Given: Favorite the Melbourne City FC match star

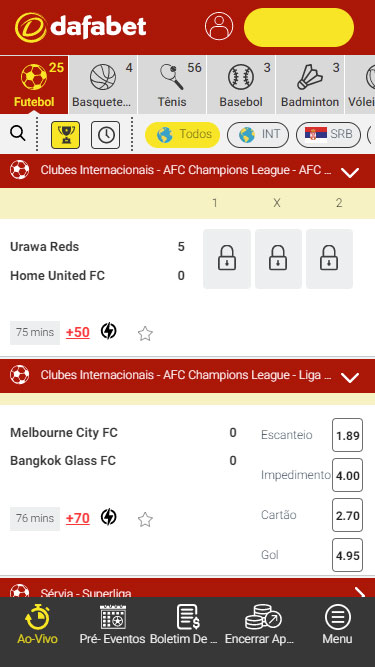Looking at the screenshot, I should coord(145,519).
